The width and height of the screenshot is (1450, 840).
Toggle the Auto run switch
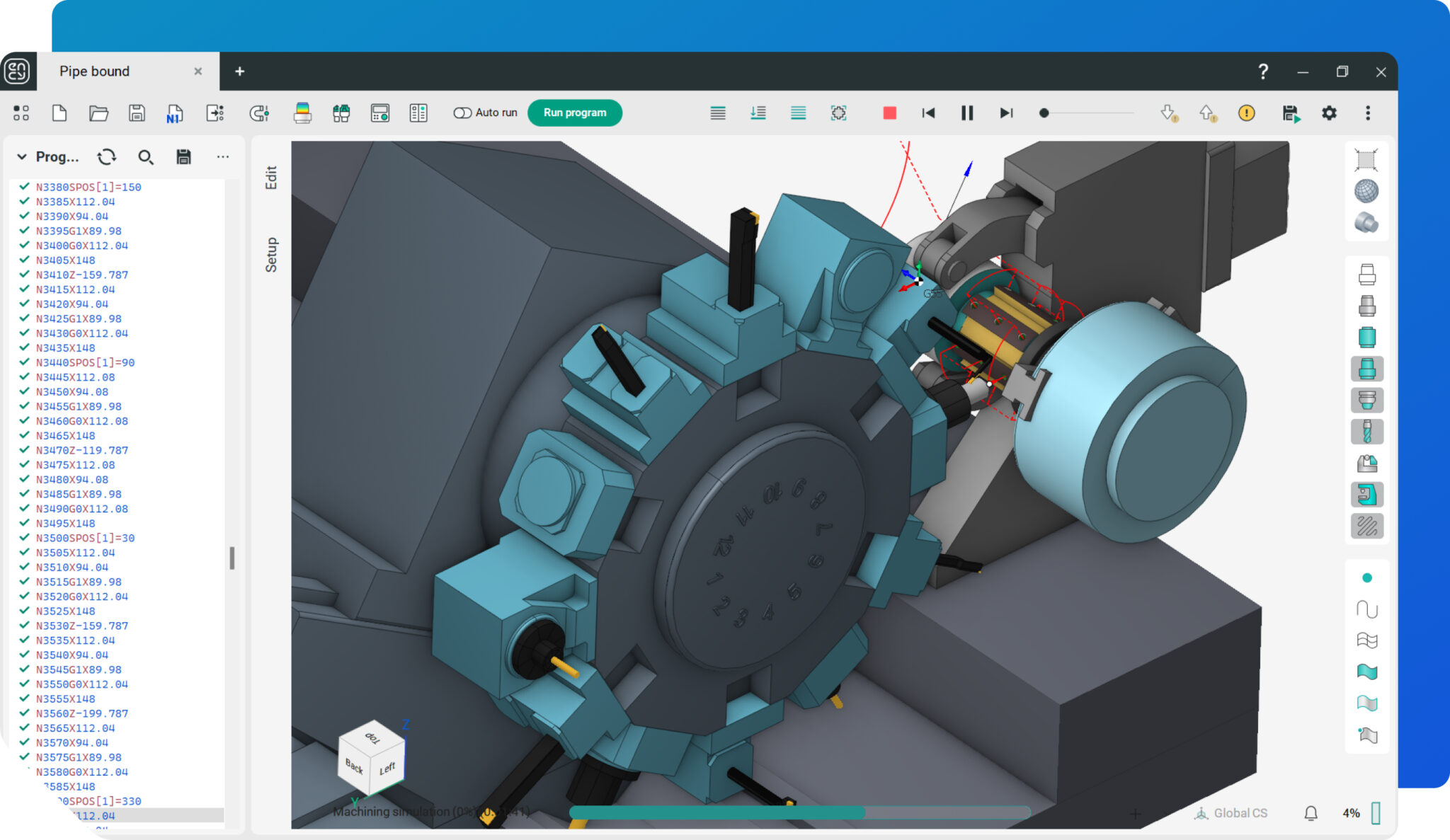click(462, 113)
